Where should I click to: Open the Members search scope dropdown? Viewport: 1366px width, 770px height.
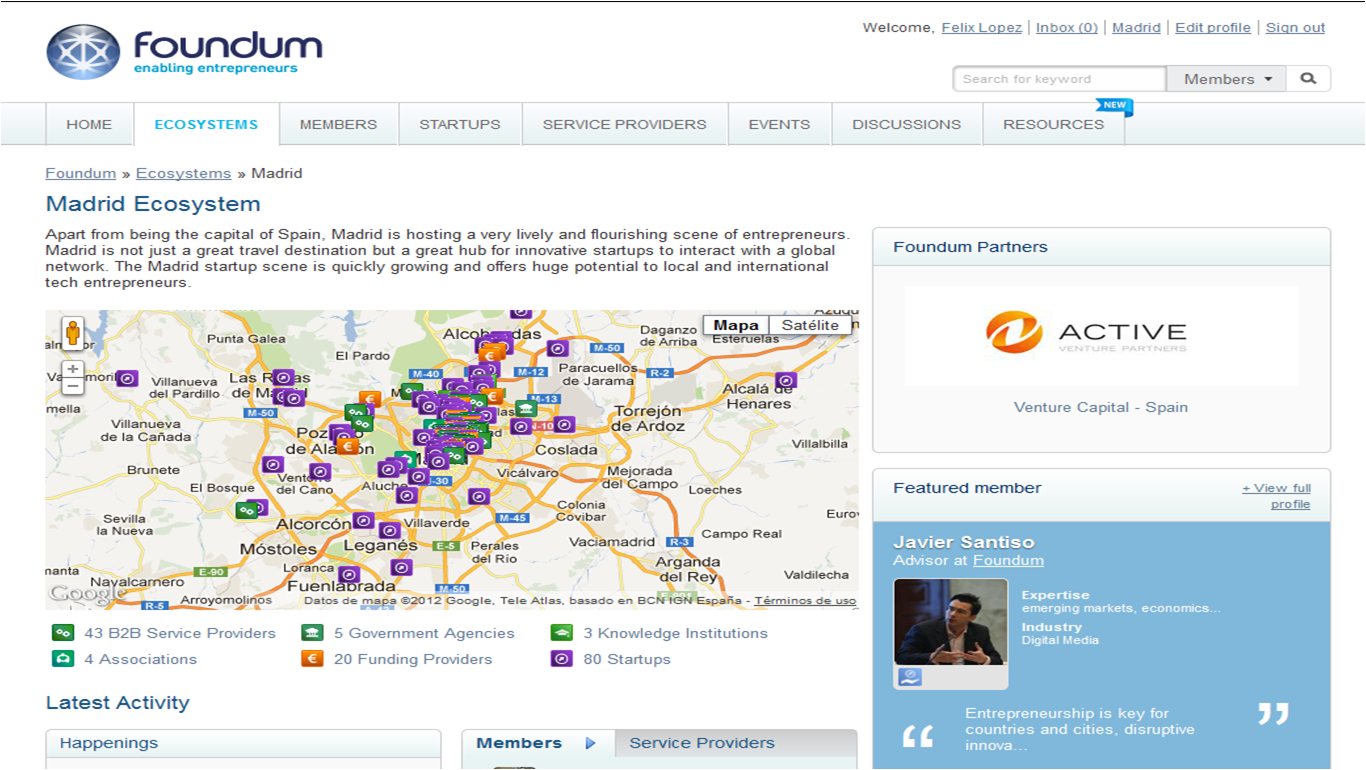pyautogui.click(x=1226, y=79)
